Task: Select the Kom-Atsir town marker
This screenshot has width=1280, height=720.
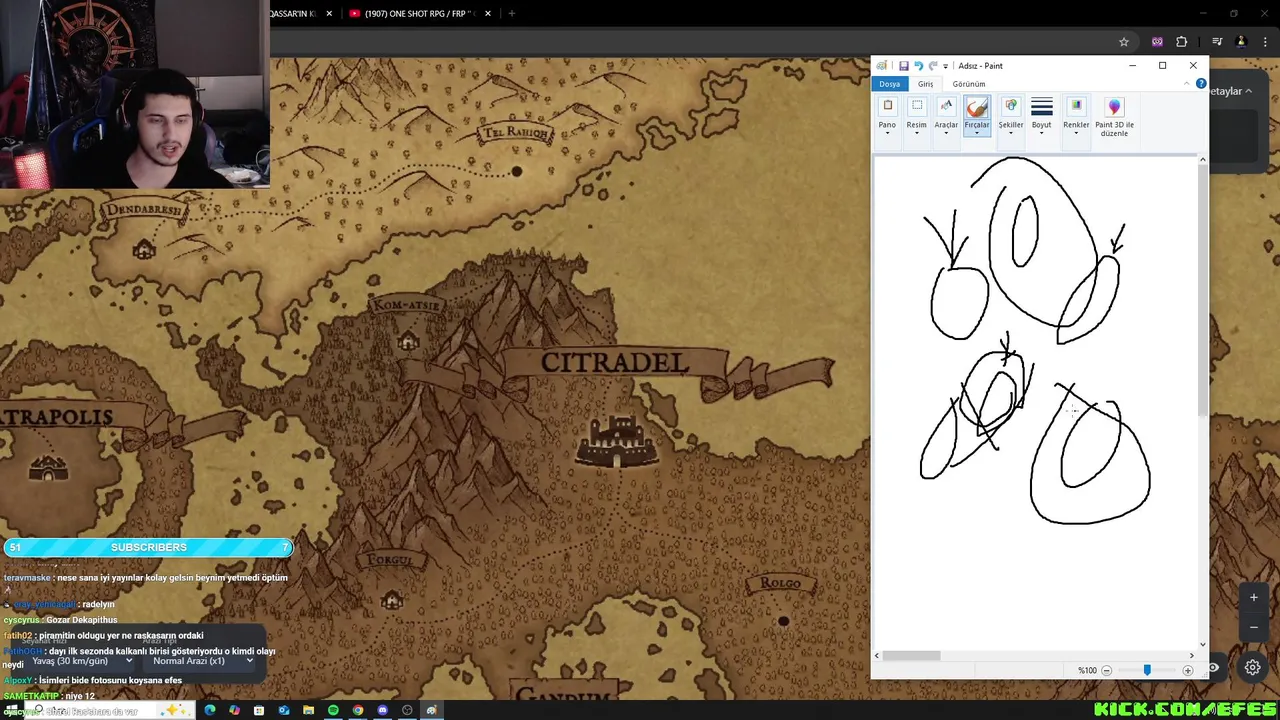Action: (x=407, y=343)
